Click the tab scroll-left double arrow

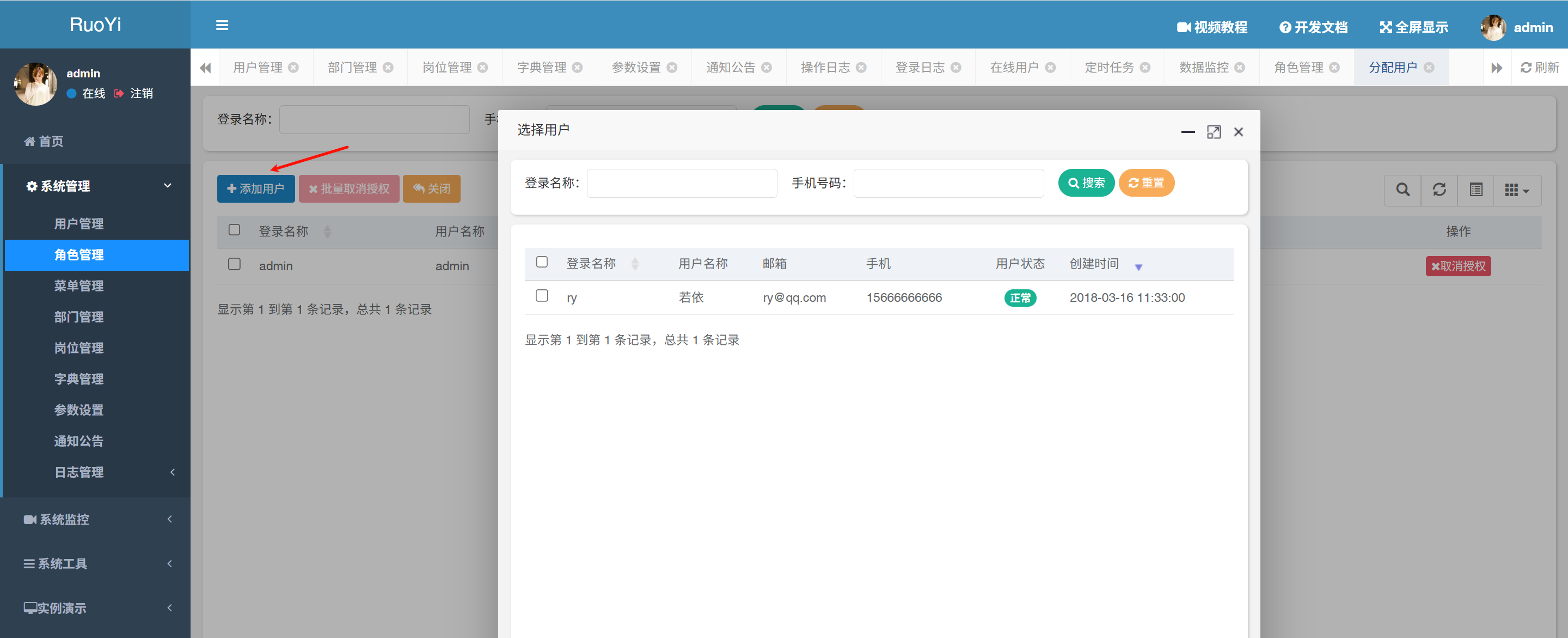pos(205,68)
